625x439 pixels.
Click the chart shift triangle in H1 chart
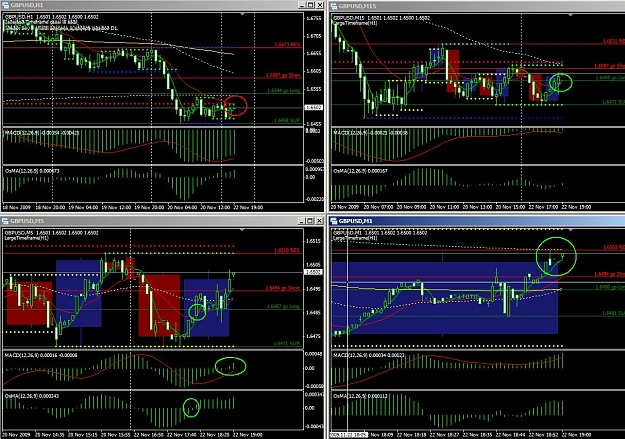242,14
